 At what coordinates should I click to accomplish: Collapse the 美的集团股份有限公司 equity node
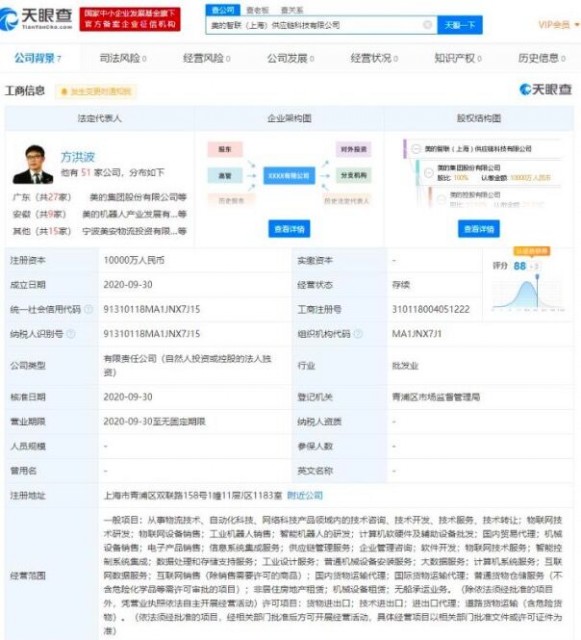428,173
